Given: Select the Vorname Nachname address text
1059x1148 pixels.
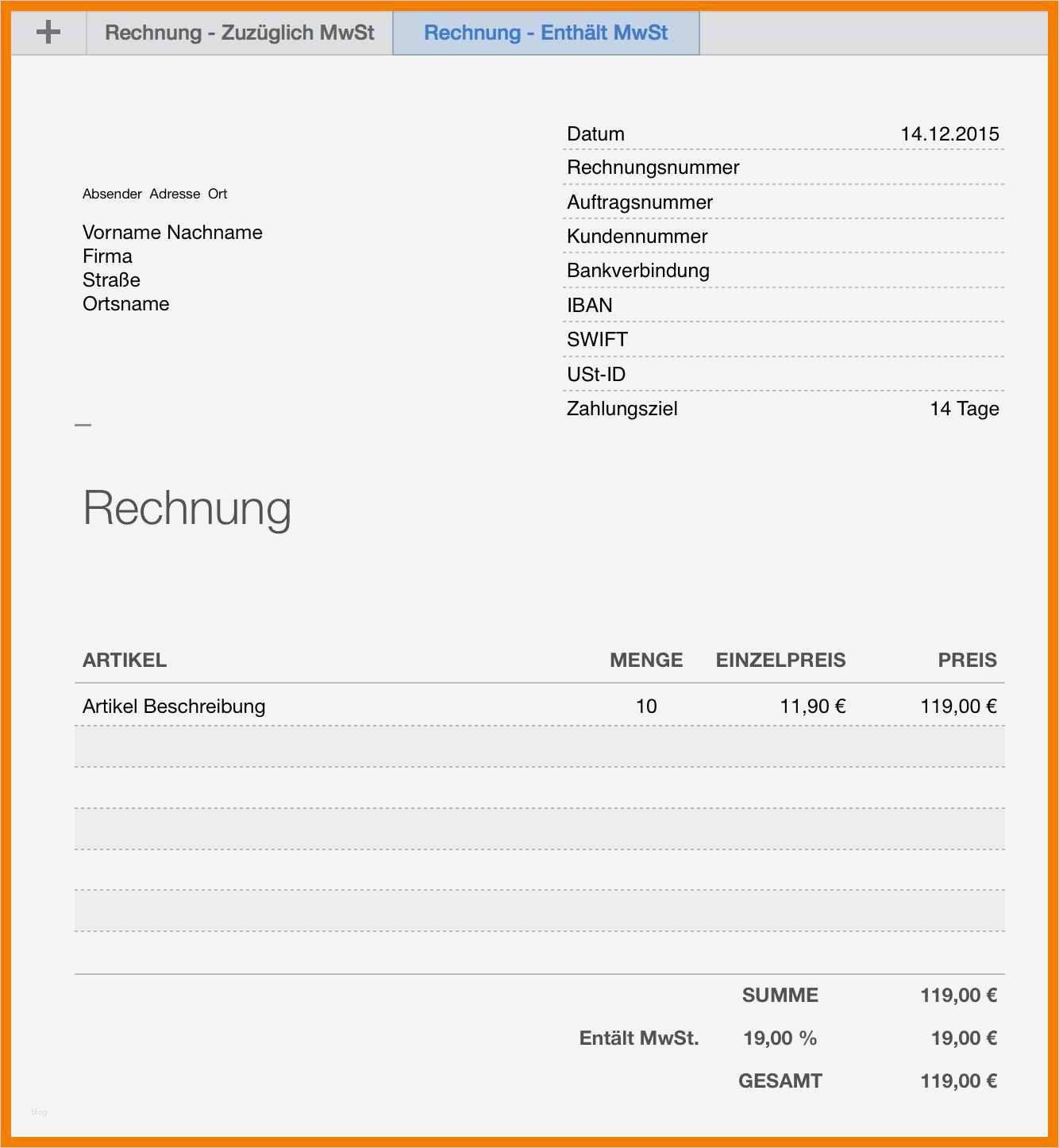Looking at the screenshot, I should [x=172, y=233].
